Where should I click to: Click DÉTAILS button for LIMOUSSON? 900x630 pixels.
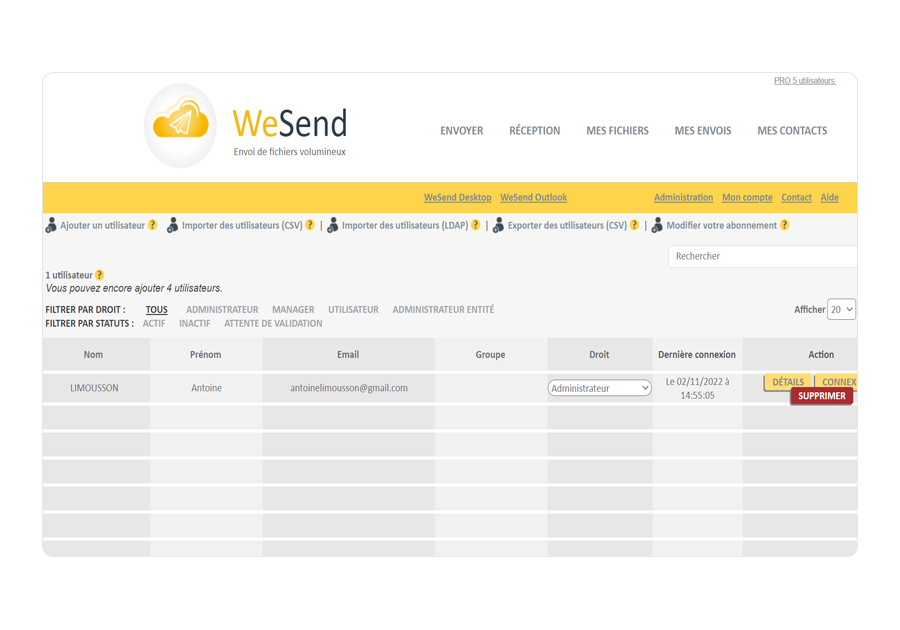pyautogui.click(x=788, y=382)
